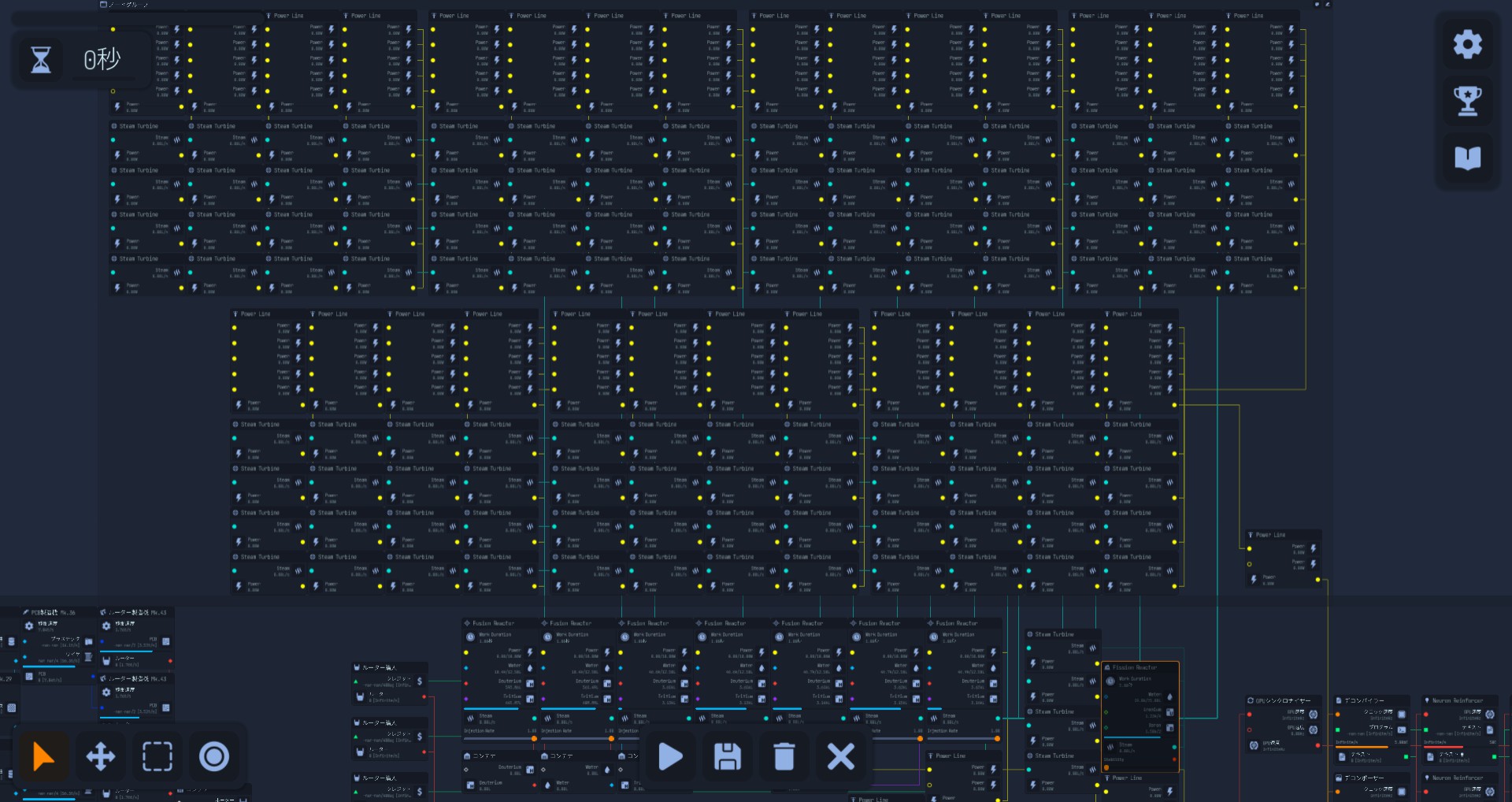The image size is (1512, 802).
Task: Click the leftmost Fusion Reactor Work Duration clock
Action: tap(470, 637)
